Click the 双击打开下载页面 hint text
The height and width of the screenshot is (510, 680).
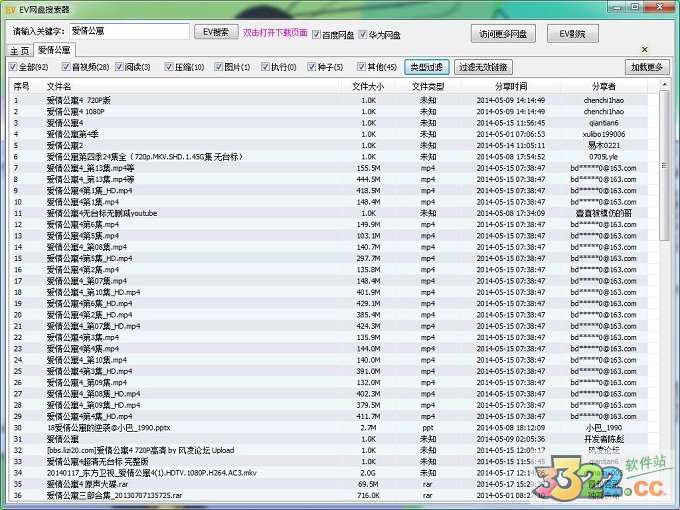pos(275,33)
